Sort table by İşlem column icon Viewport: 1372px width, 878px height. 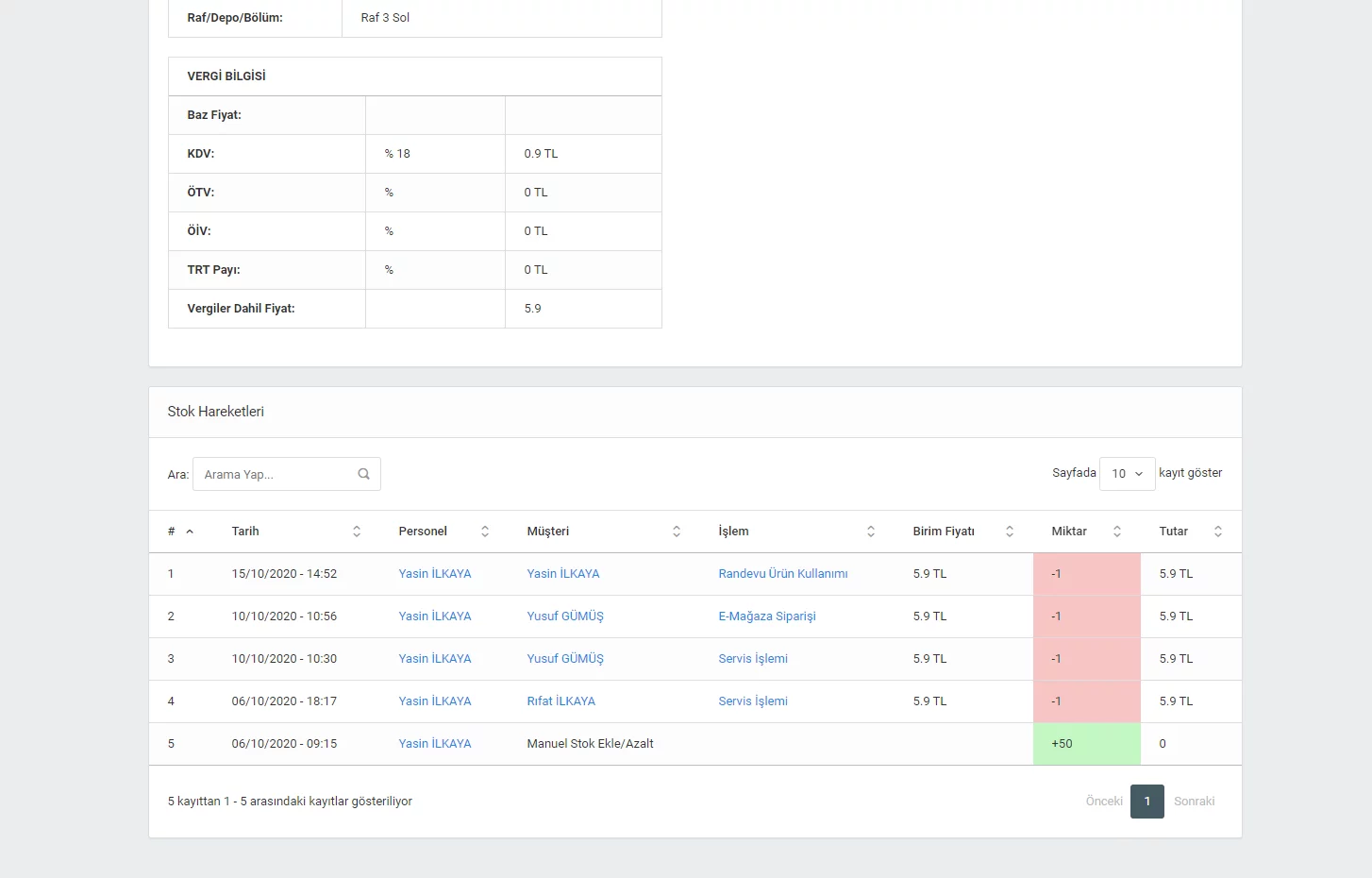[871, 532]
